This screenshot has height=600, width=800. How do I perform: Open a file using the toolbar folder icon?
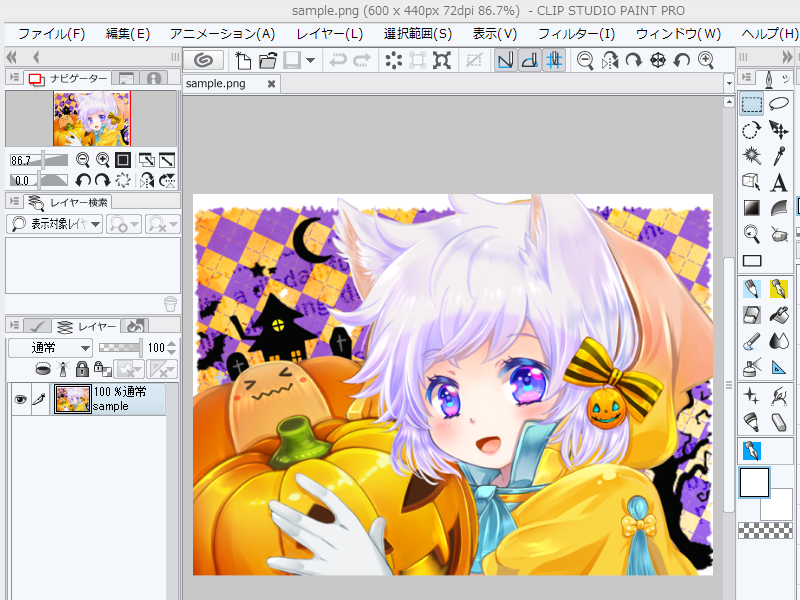point(267,60)
